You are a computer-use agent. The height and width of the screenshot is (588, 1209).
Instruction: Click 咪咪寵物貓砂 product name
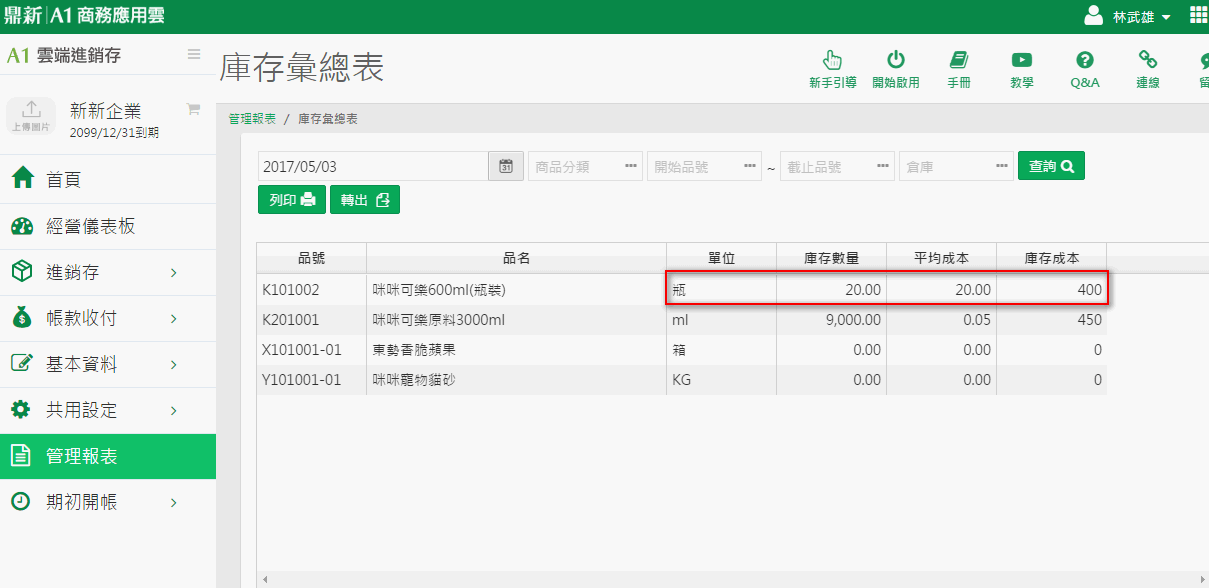[414, 380]
